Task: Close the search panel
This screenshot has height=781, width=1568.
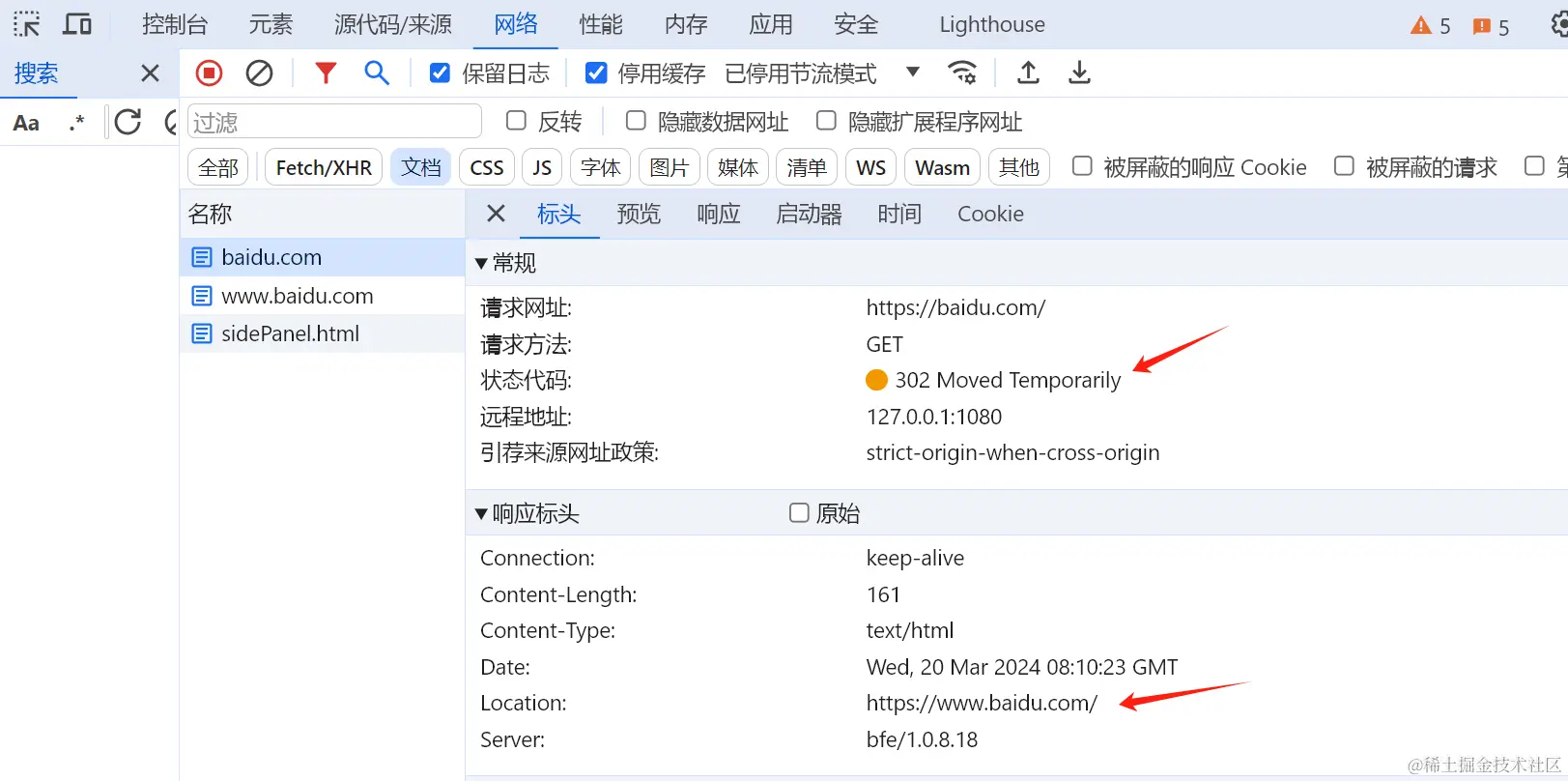Action: tap(150, 73)
